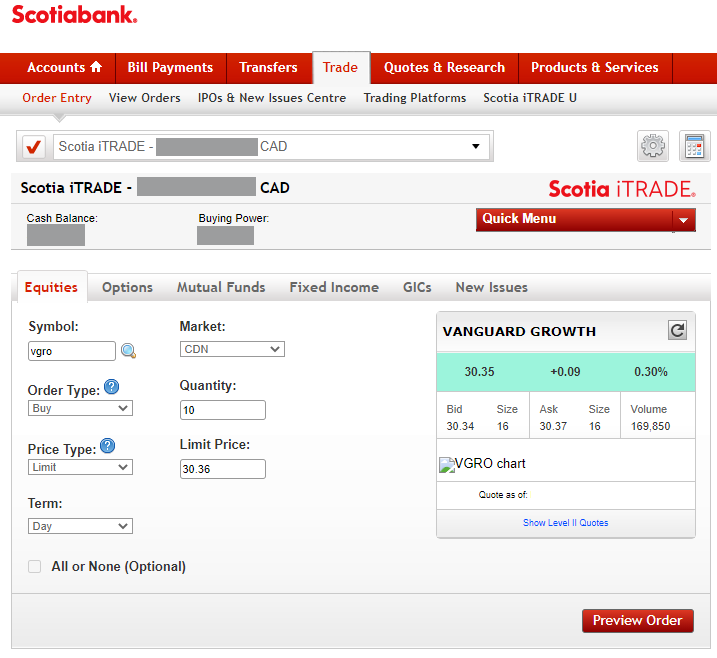This screenshot has height=658, width=717.
Task: Click the home icon beside Accounts
Action: click(96, 67)
